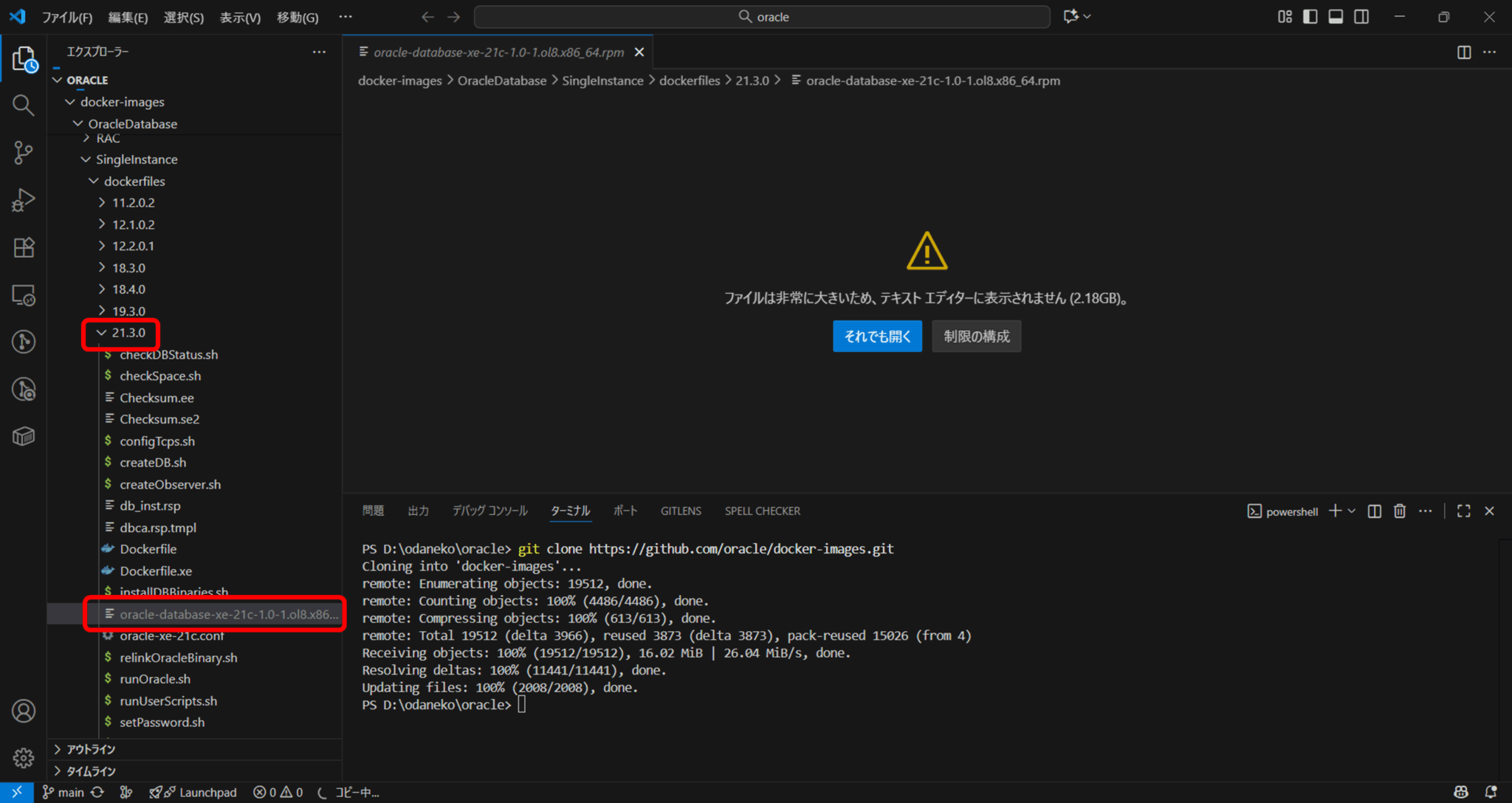The image size is (1512, 803).
Task: Open the Accounts icon in activity bar
Action: (23, 711)
